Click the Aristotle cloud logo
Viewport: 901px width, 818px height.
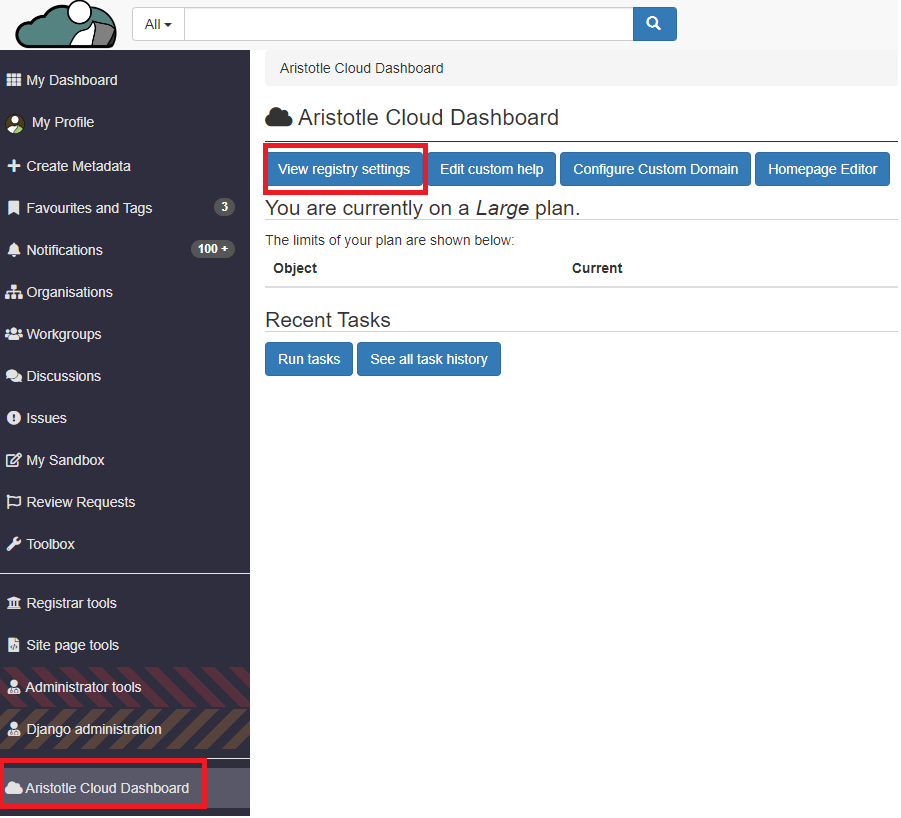pos(67,25)
